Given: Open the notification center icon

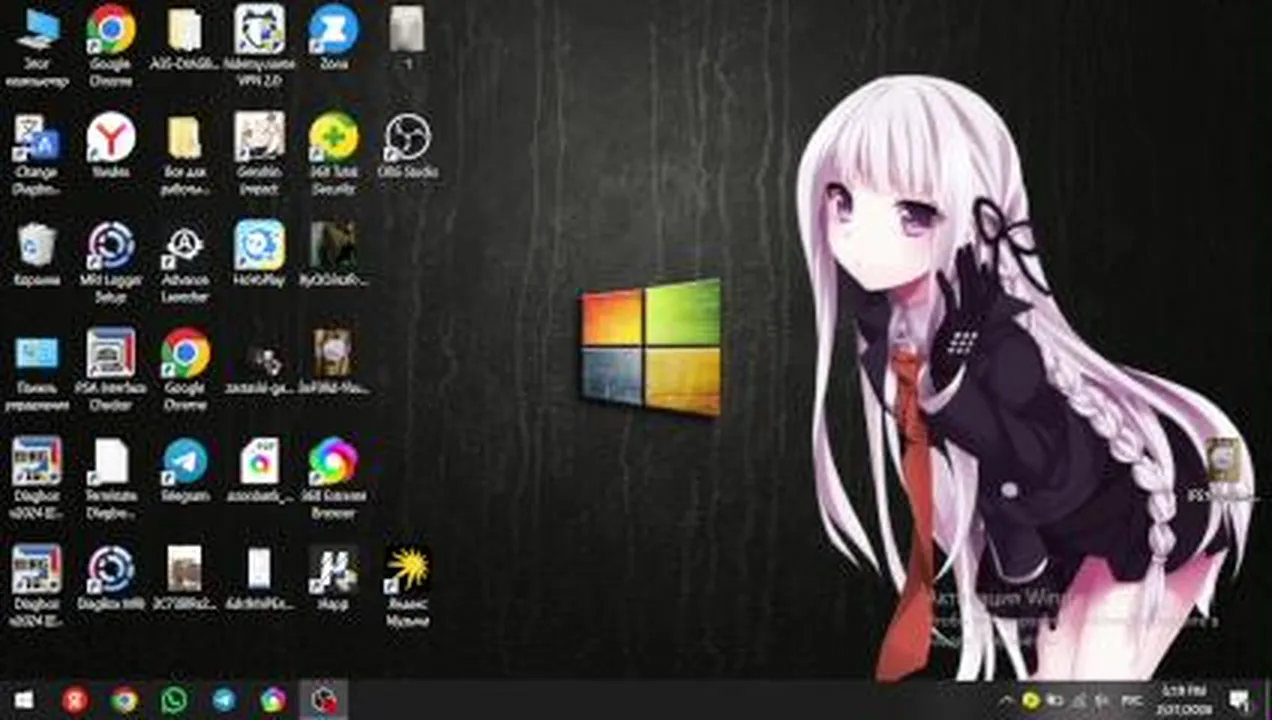Looking at the screenshot, I should pyautogui.click(x=1240, y=700).
